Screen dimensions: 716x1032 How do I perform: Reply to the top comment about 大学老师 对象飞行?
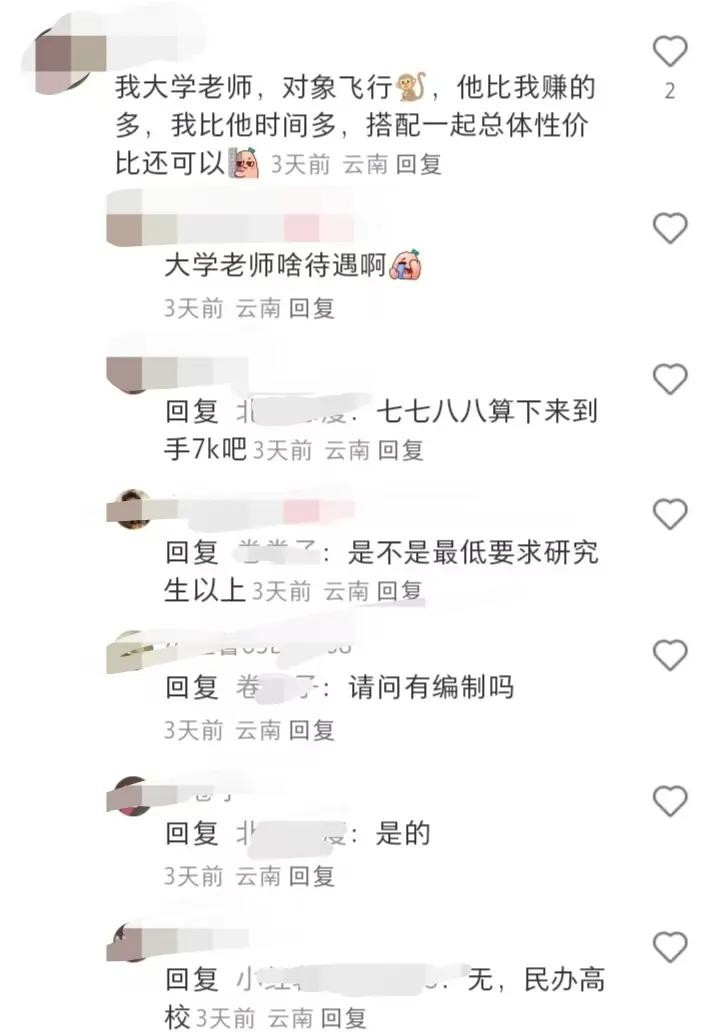click(419, 165)
